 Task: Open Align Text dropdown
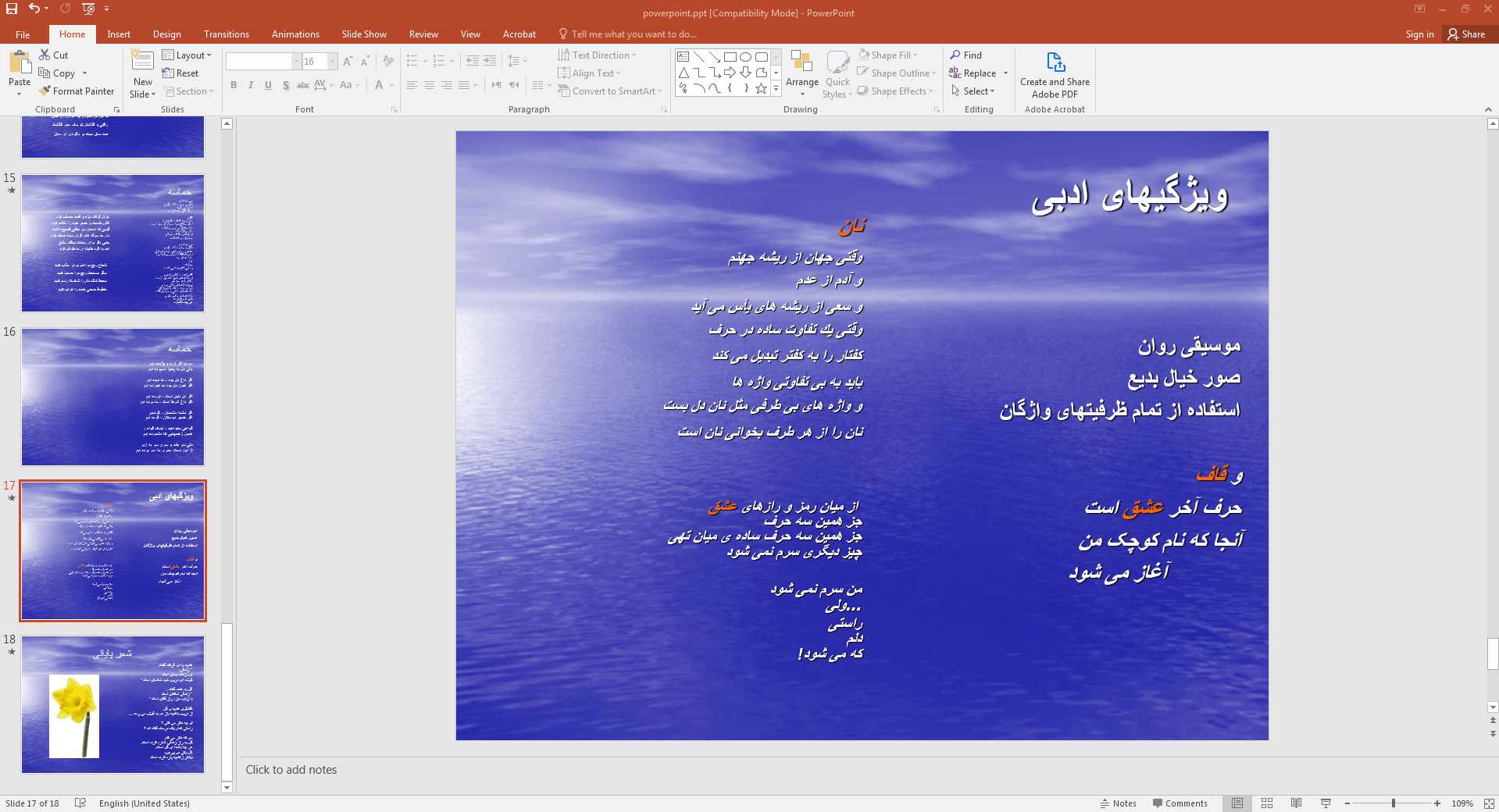590,73
